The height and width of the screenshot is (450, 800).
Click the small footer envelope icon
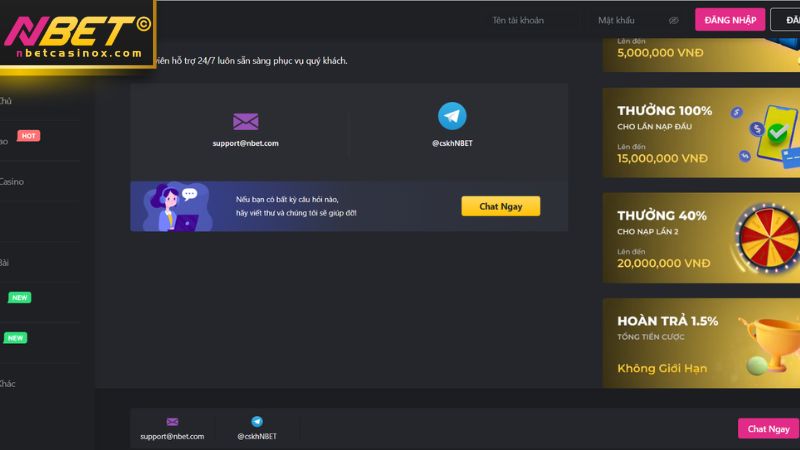[172, 422]
